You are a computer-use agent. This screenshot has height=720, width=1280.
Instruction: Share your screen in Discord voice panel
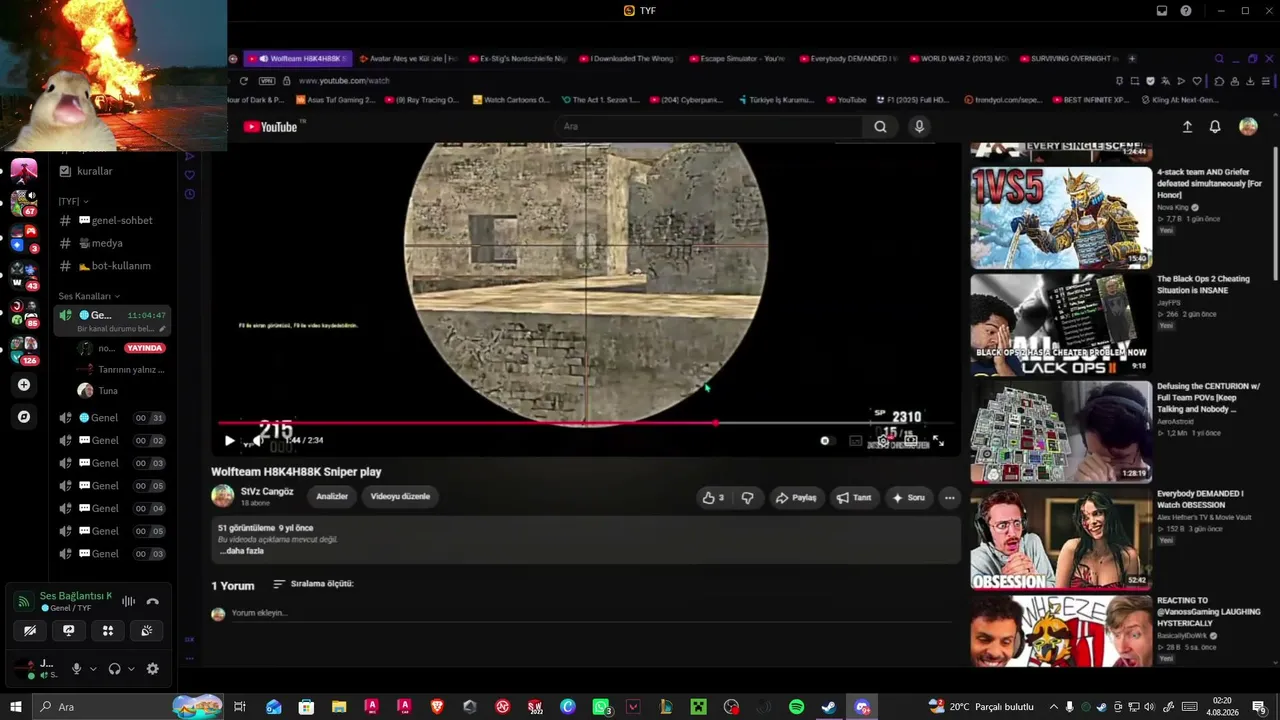[69, 630]
